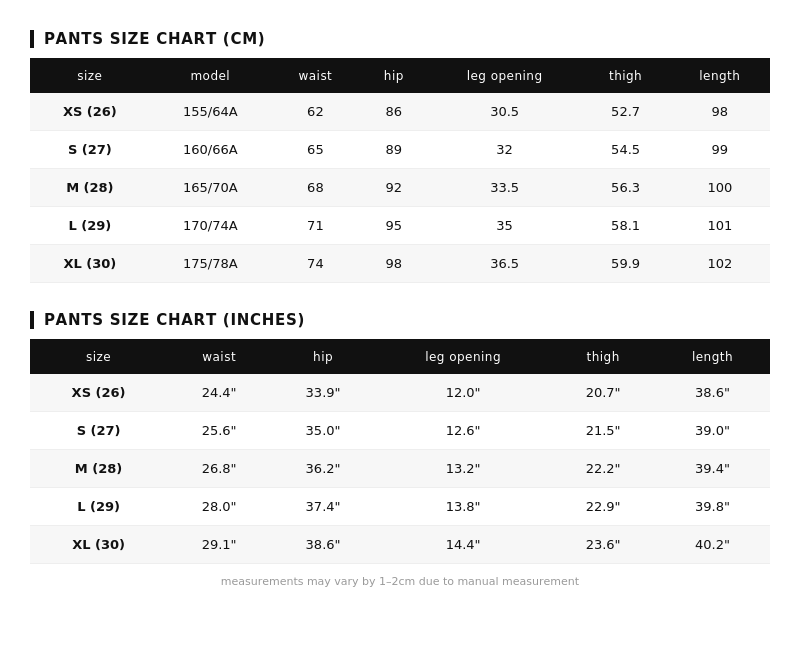Click the Pants Size Chart (Inches) heading

tap(174, 320)
